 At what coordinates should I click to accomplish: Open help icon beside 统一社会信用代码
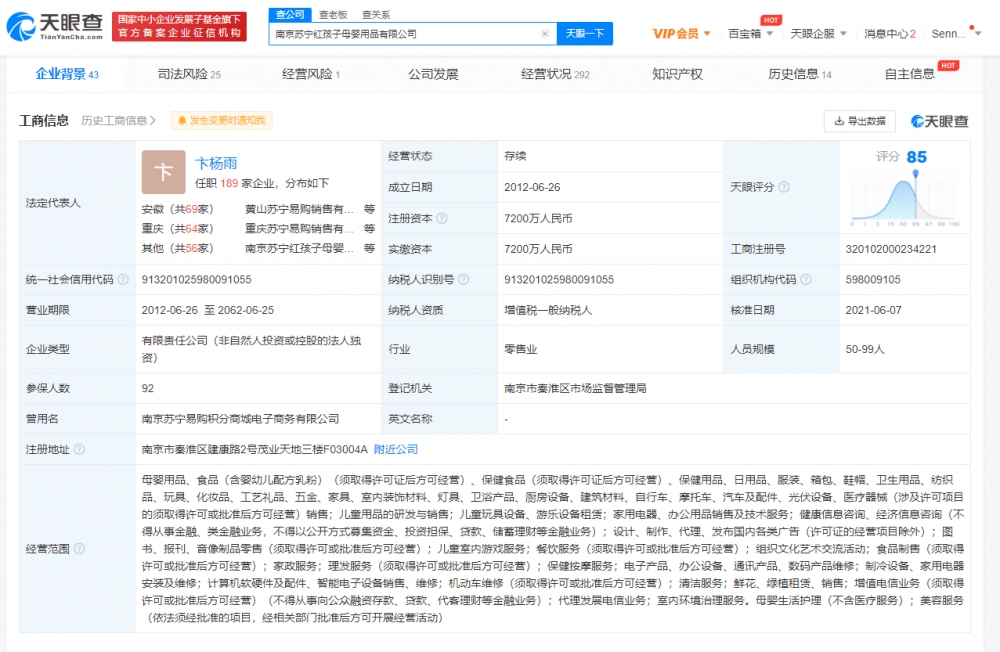(123, 279)
